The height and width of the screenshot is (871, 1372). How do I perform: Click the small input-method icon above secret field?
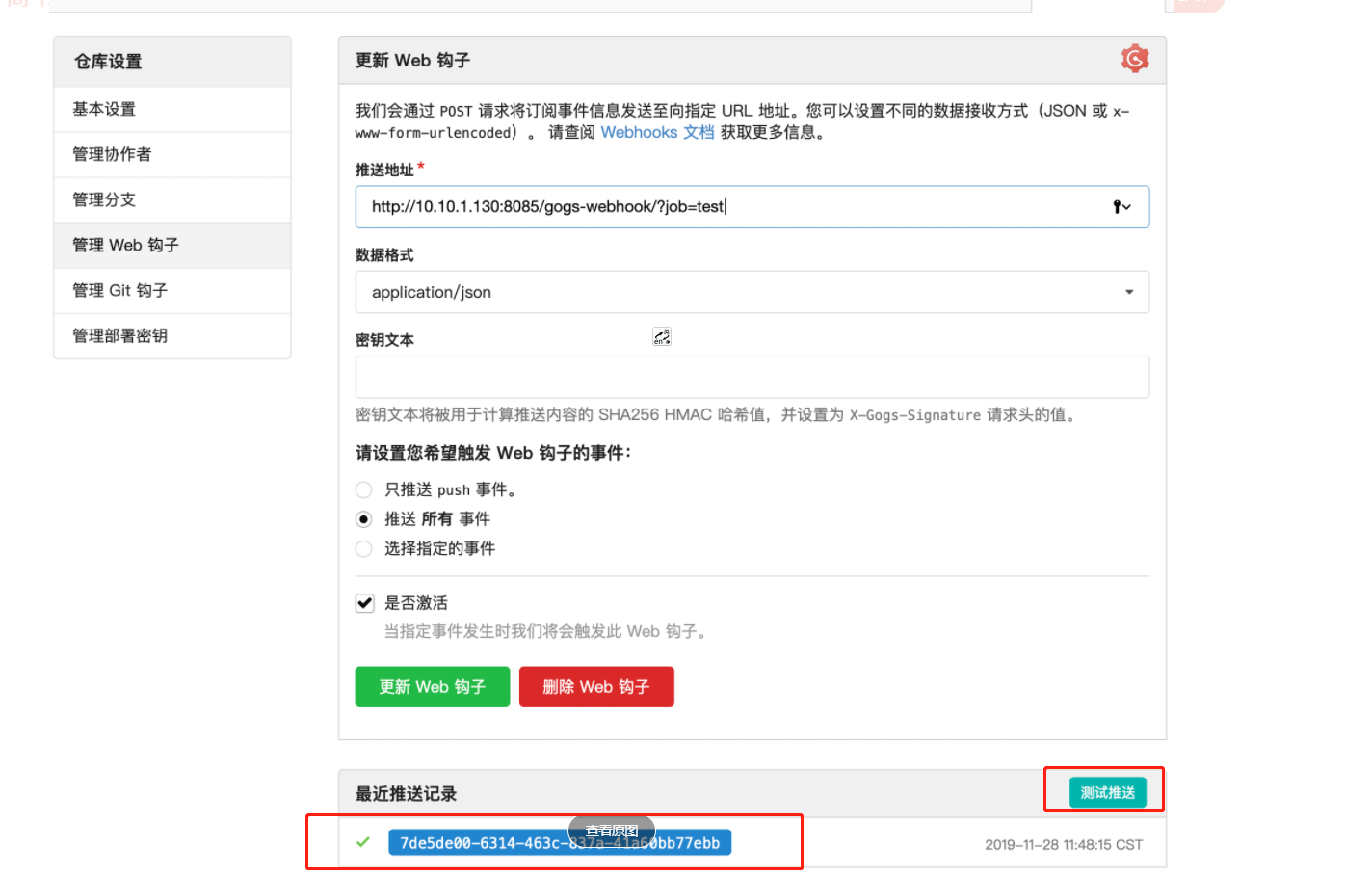[661, 336]
